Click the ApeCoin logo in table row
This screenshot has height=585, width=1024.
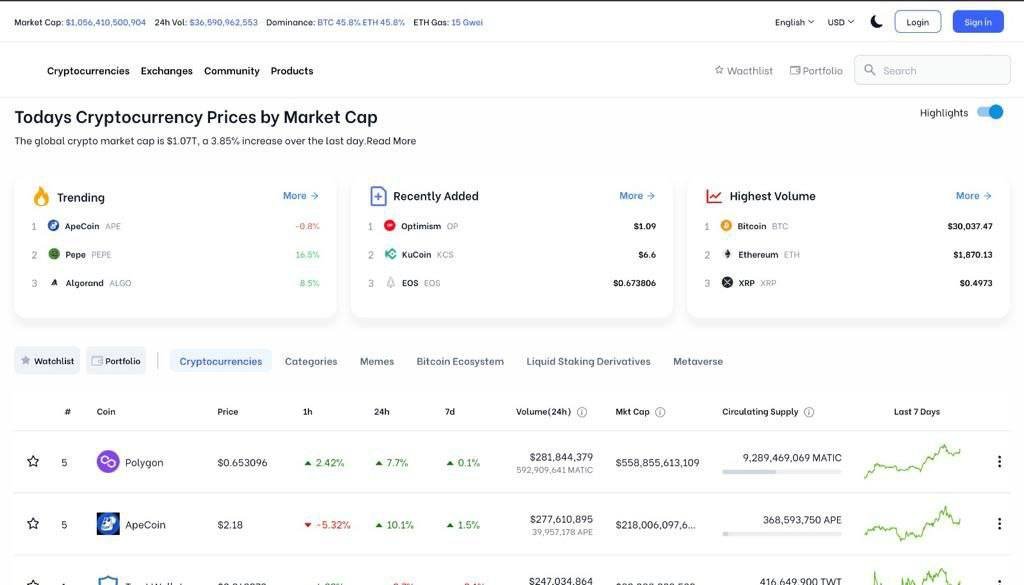tap(108, 524)
